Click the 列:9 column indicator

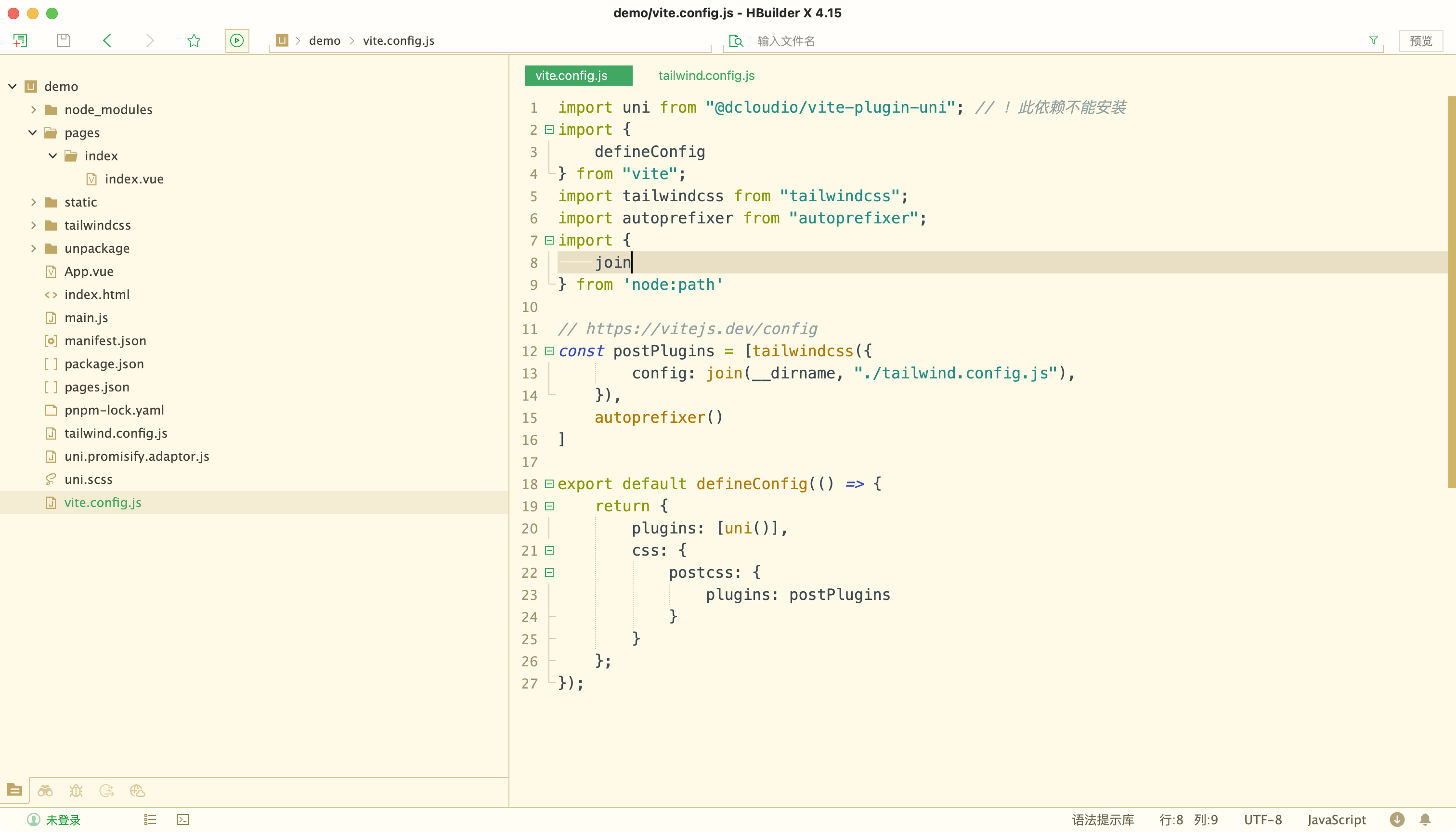click(1206, 820)
